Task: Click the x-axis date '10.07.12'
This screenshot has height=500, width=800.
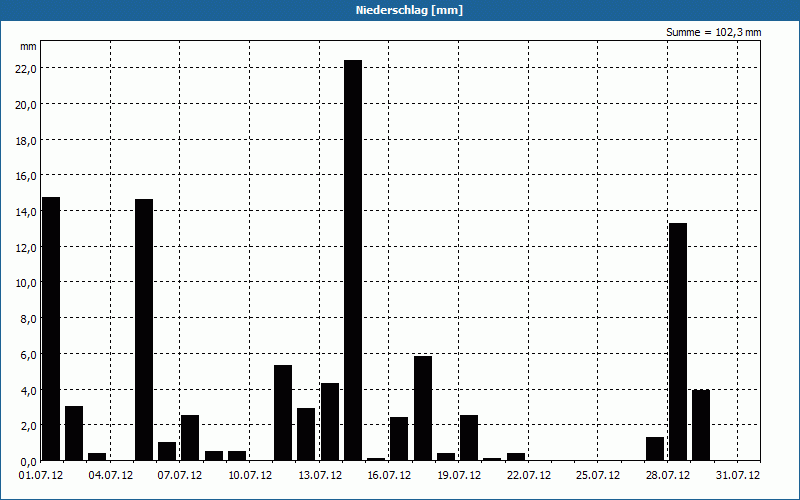Action: coord(249,476)
